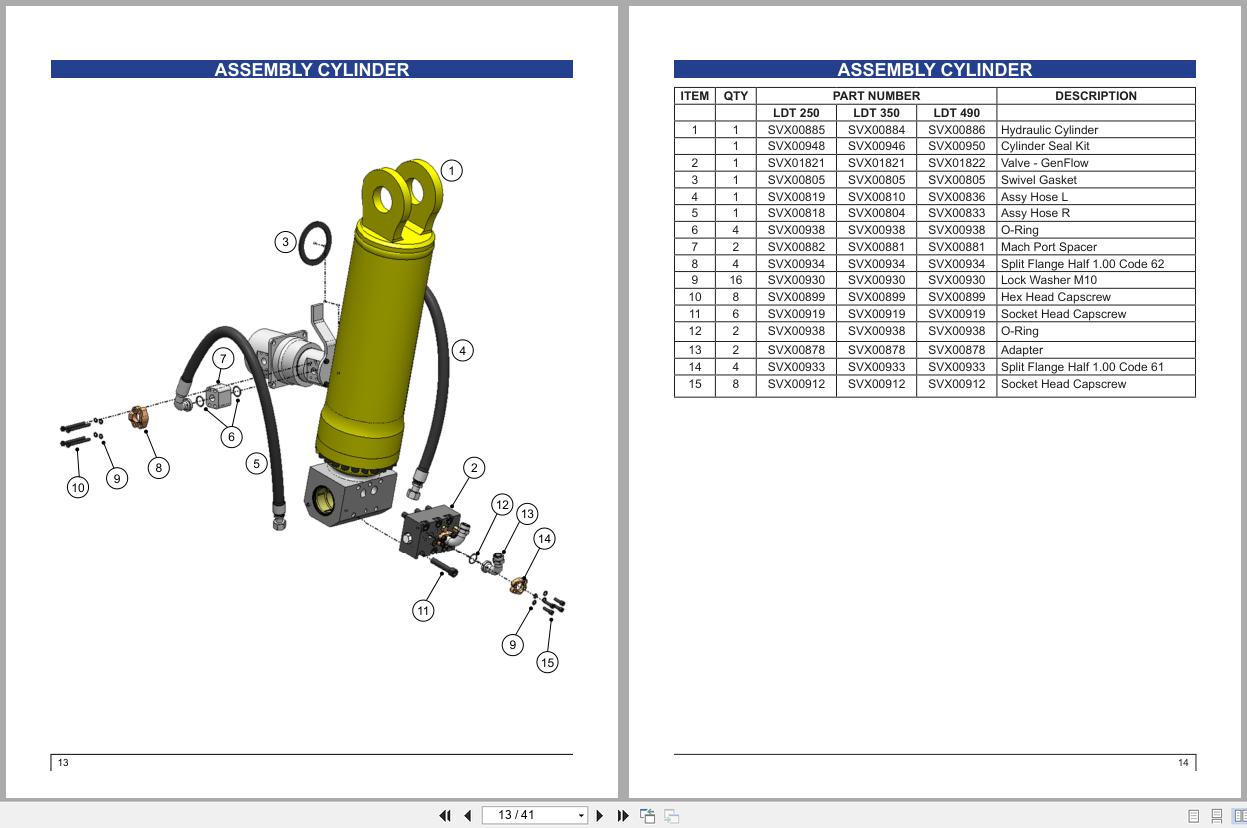Open the page number dropdown
Viewport: 1247px width, 828px height.
coord(581,815)
